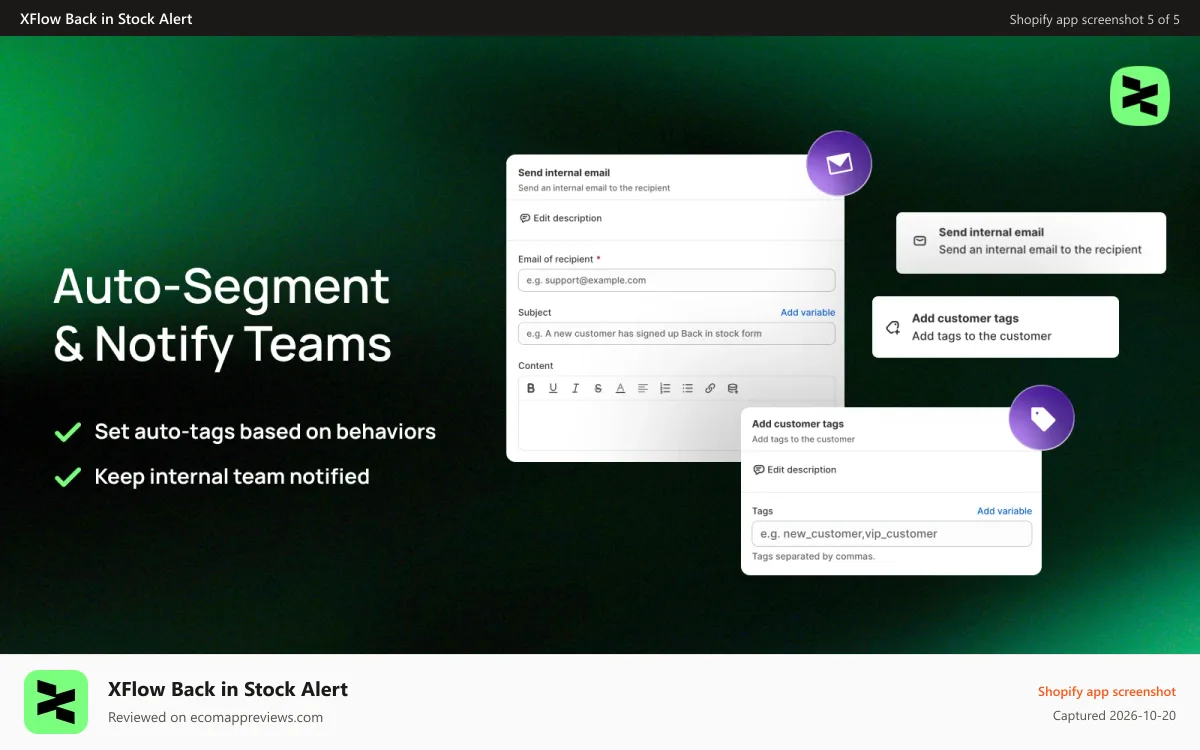Click 'Add customer tags' panel heading
The width and height of the screenshot is (1200, 750).
[798, 424]
